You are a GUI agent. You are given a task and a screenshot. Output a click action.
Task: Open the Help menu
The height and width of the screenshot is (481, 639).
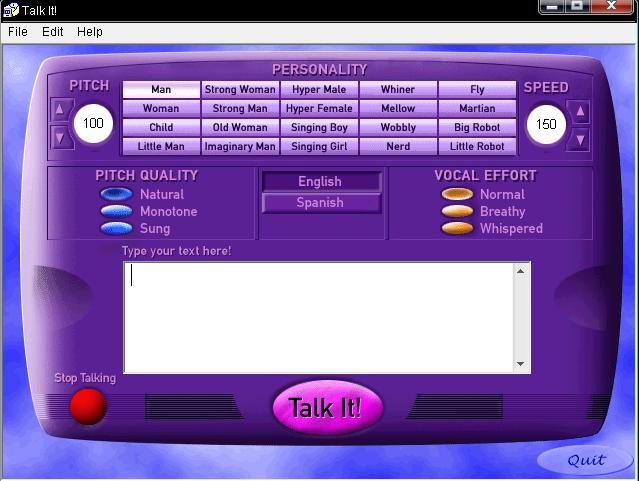click(90, 32)
